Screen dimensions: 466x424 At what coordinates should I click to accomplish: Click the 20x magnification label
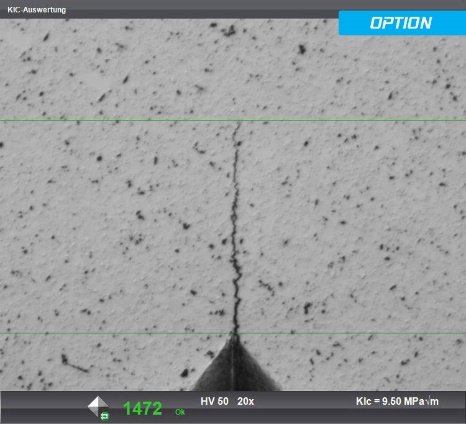246,401
